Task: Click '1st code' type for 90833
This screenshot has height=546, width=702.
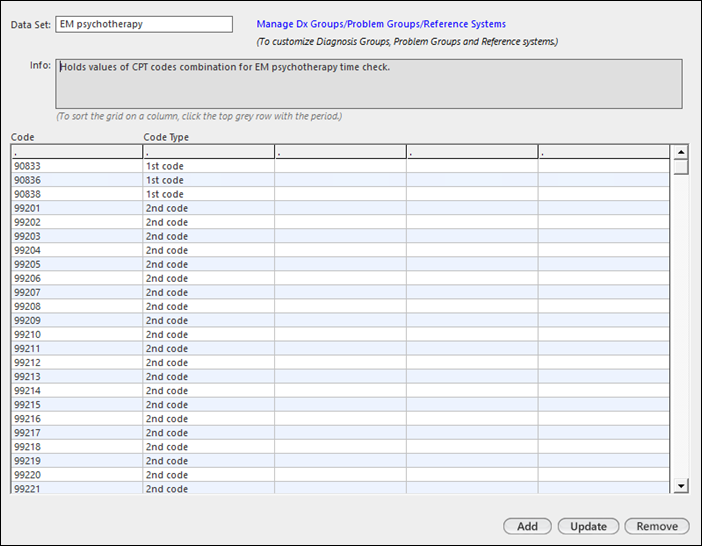Action: pos(209,166)
